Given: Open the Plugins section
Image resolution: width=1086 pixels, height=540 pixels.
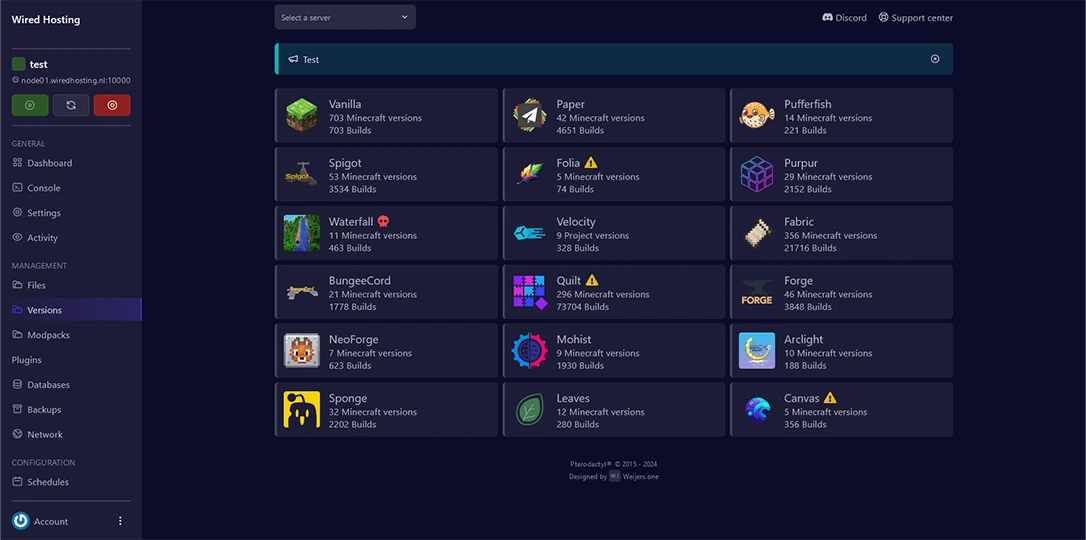Looking at the screenshot, I should (26, 359).
